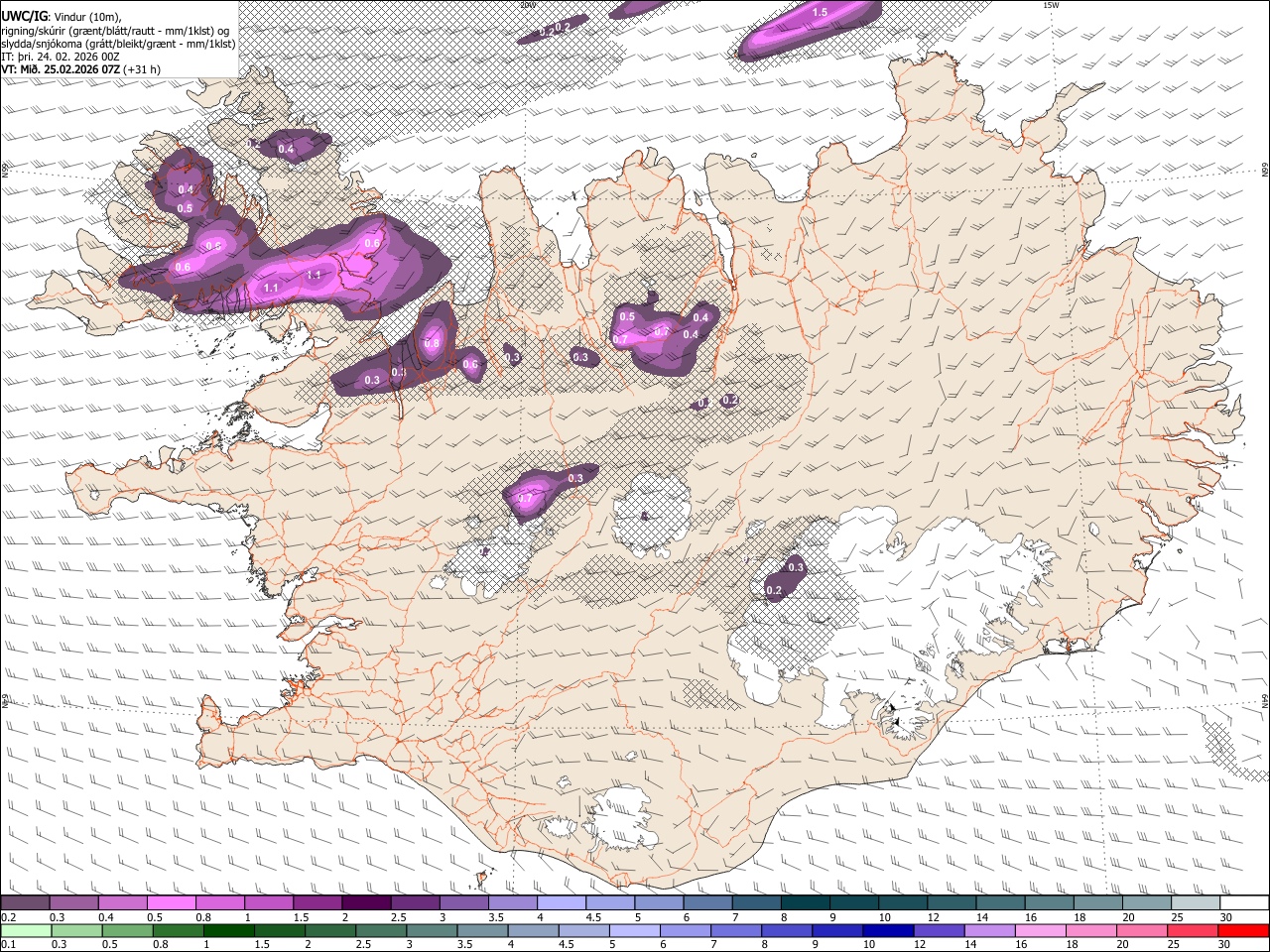Select bright pink snow swatch between 0.5 and 0.8

click(171, 903)
